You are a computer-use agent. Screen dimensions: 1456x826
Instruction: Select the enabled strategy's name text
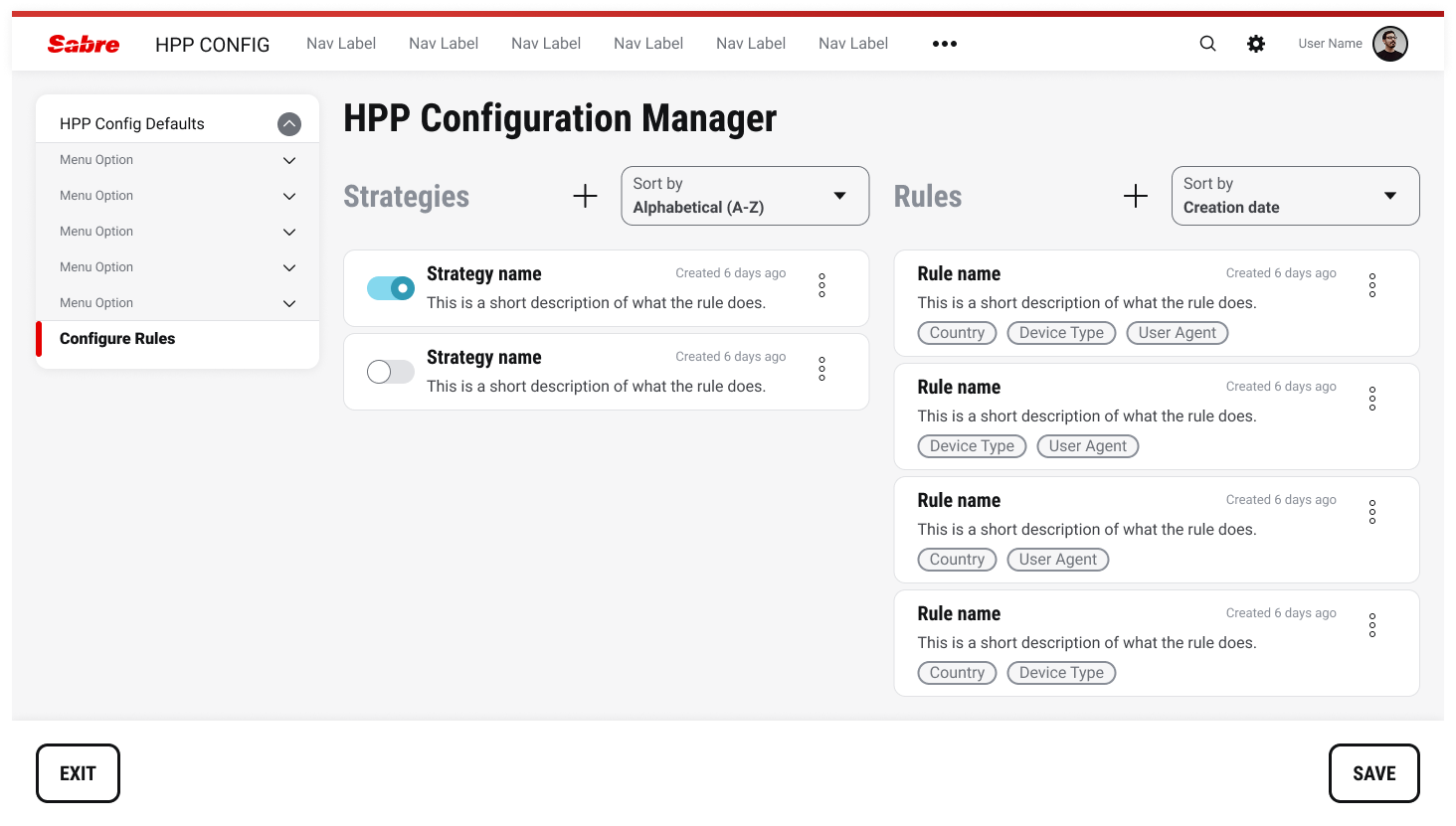[x=484, y=273]
